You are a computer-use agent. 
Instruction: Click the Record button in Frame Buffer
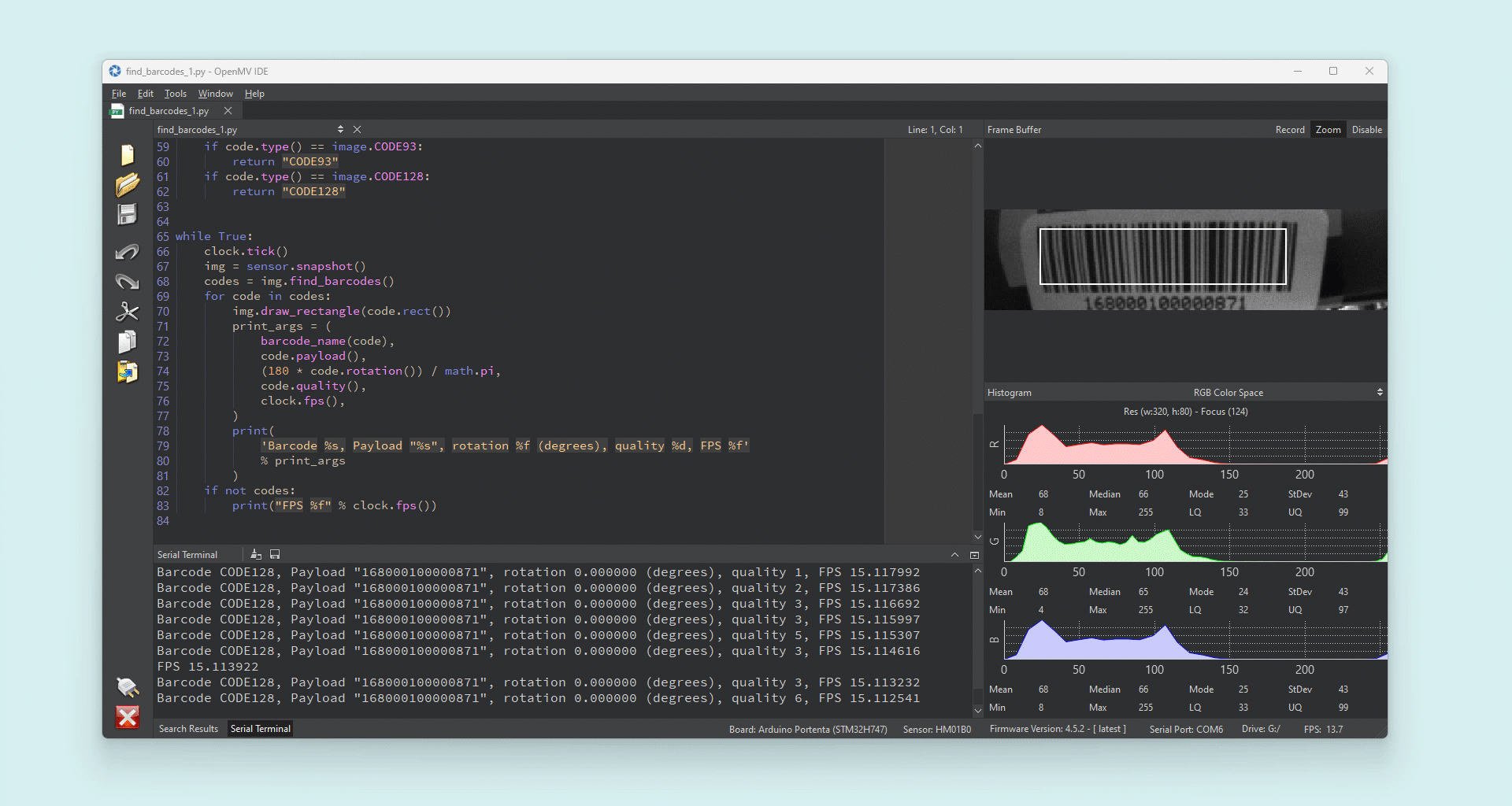click(1290, 129)
